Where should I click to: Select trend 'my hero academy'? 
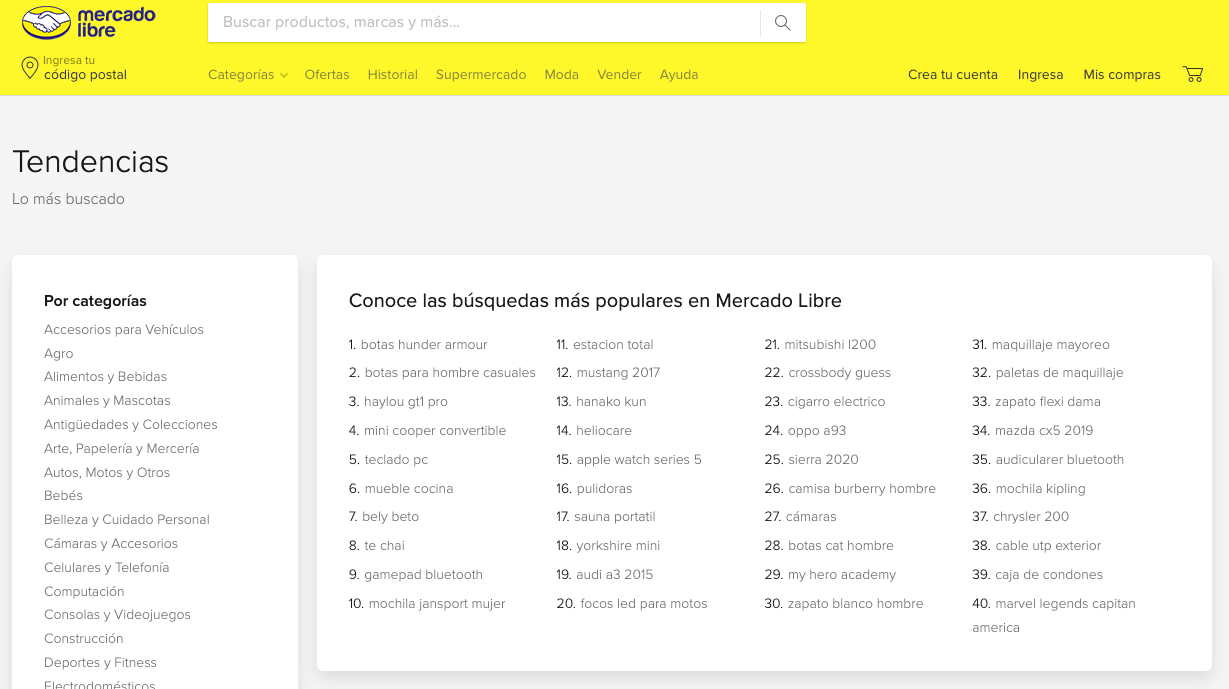[842, 575]
